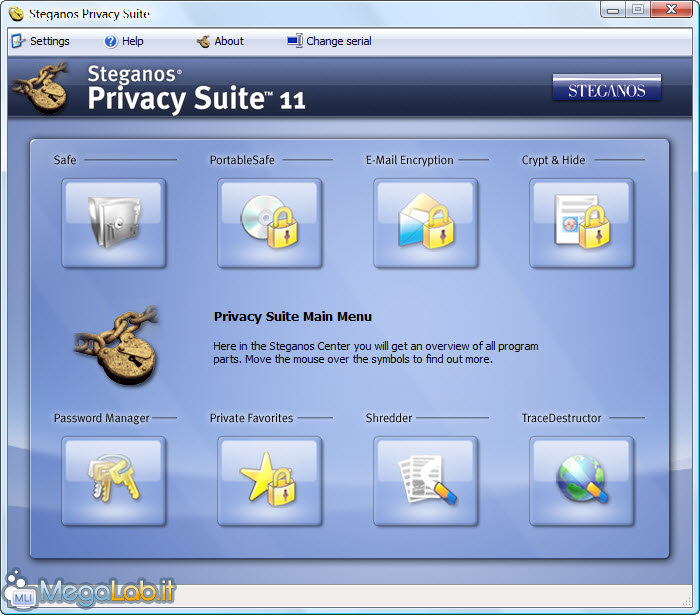Screen dimensions: 700x615
Task: Open TraceDestructor globe icon
Action: (582, 481)
